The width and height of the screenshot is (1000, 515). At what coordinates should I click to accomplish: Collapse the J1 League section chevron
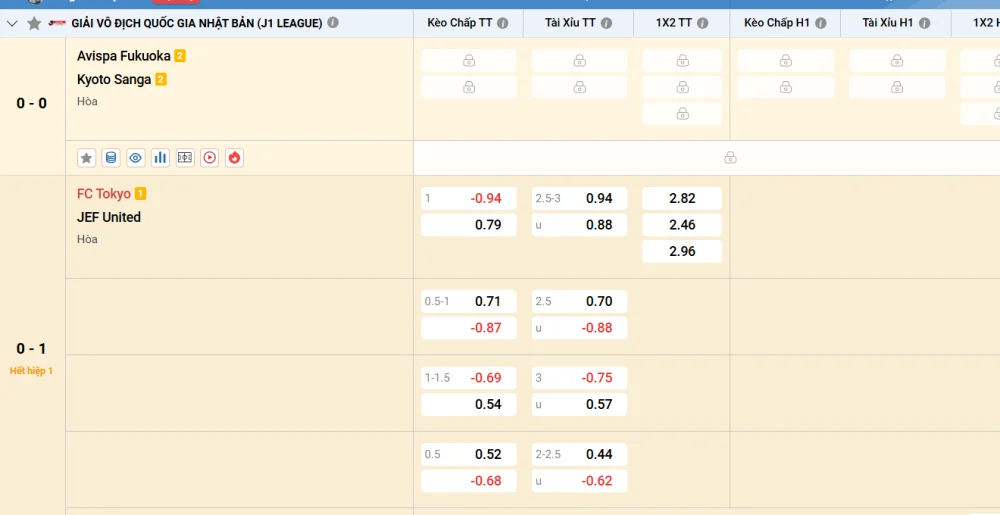(x=12, y=24)
